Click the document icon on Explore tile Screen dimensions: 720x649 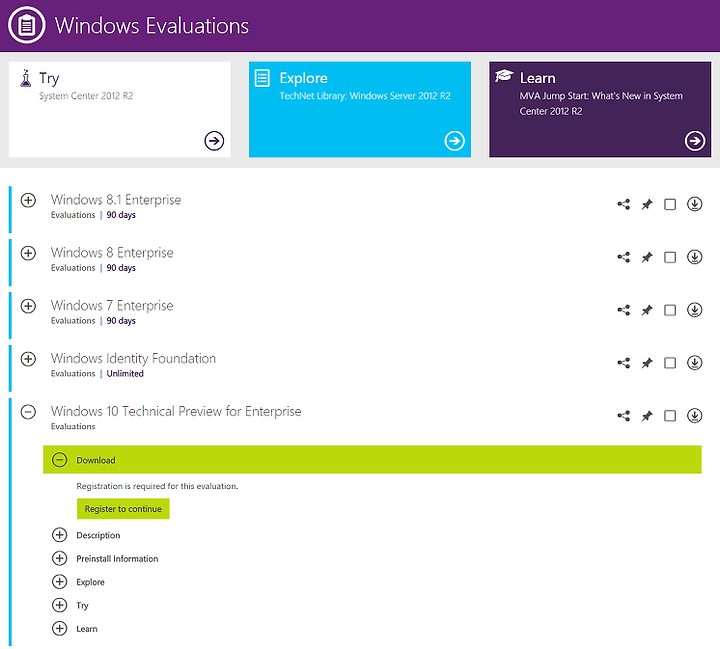click(262, 78)
